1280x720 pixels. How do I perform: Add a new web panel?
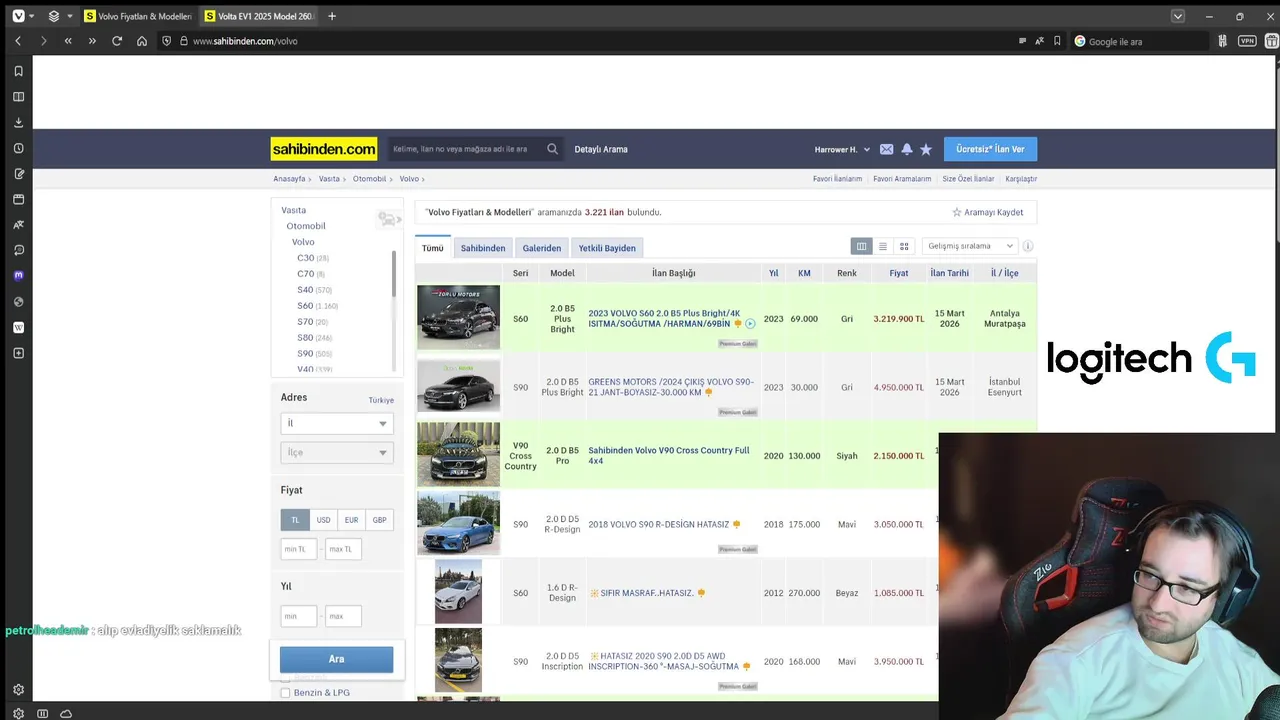18,353
